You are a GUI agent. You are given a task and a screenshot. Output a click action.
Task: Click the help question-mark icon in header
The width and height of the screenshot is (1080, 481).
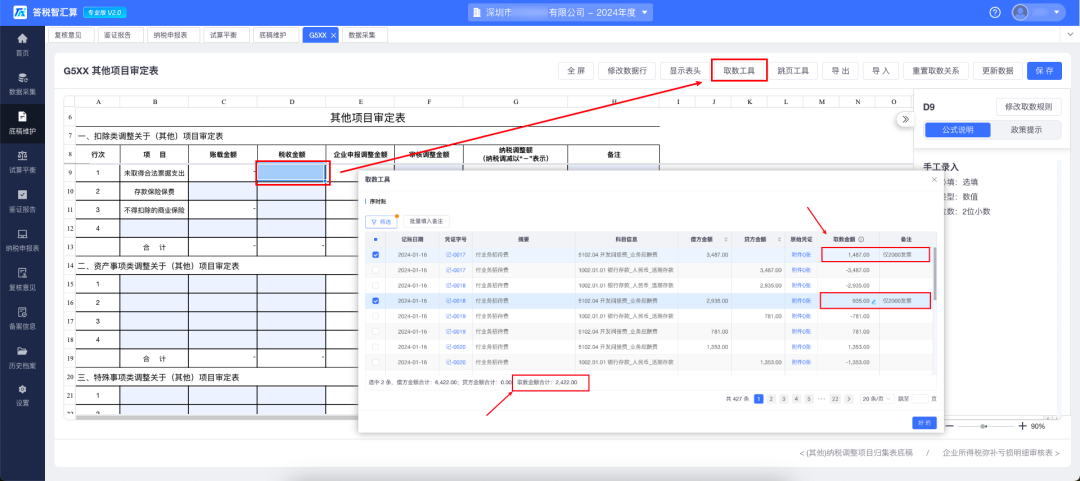point(995,12)
